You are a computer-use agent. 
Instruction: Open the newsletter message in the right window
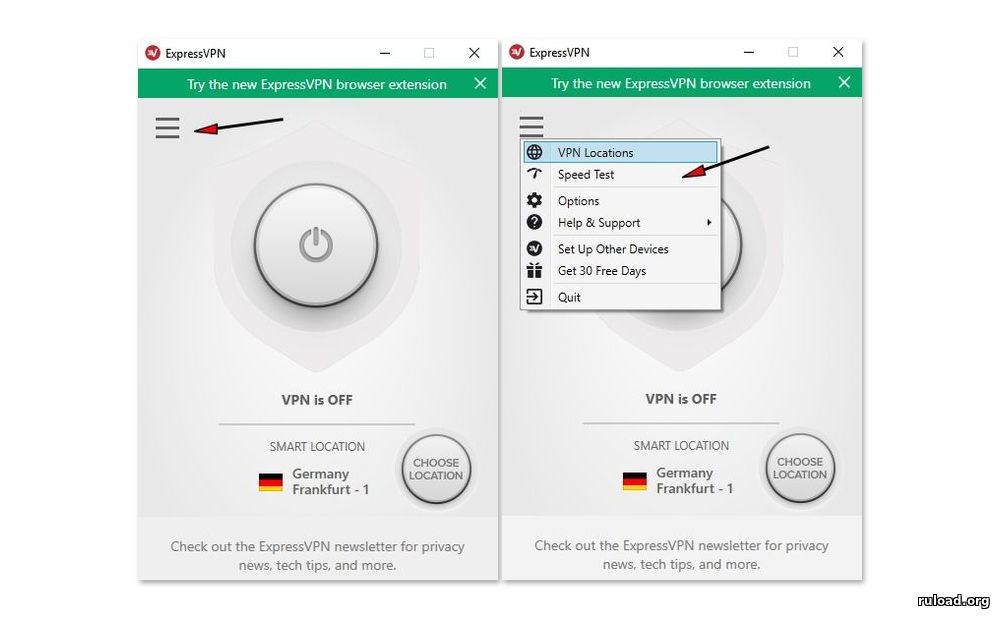(681, 554)
